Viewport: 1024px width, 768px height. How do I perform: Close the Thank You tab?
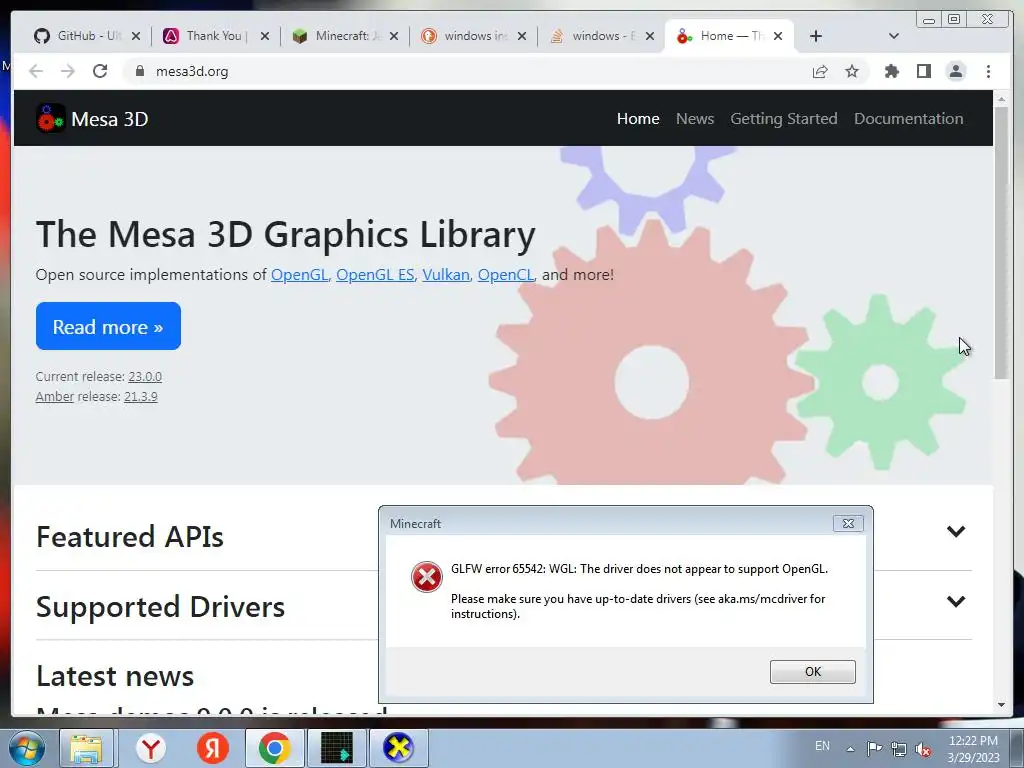click(264, 37)
